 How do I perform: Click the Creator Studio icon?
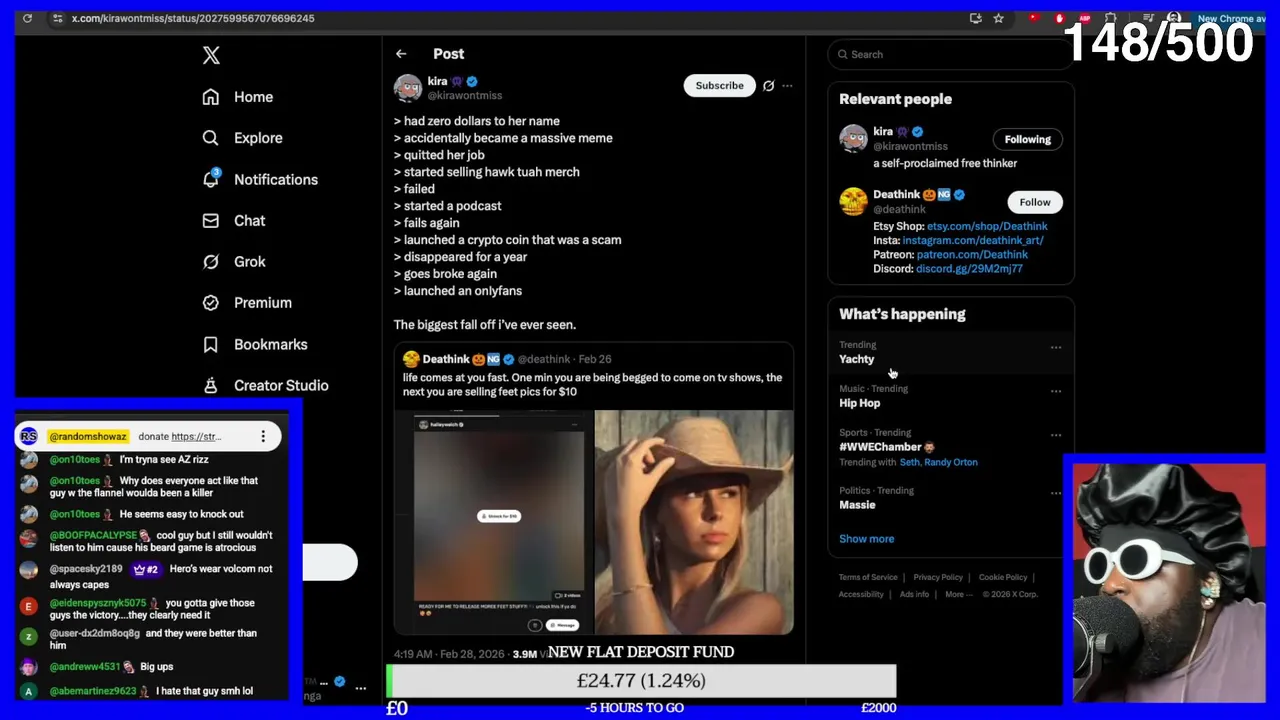click(211, 385)
